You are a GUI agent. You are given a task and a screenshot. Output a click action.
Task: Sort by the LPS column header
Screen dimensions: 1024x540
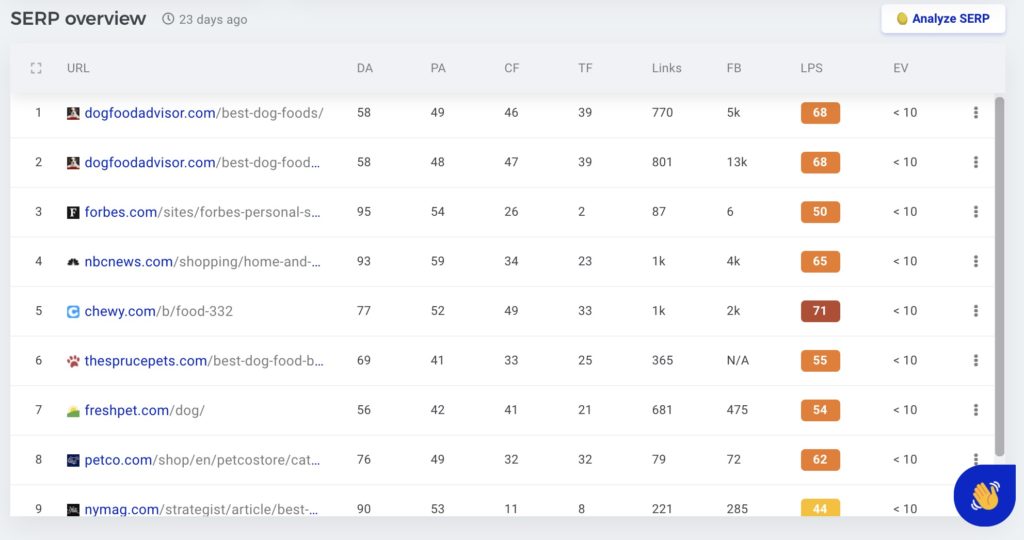[x=812, y=68]
